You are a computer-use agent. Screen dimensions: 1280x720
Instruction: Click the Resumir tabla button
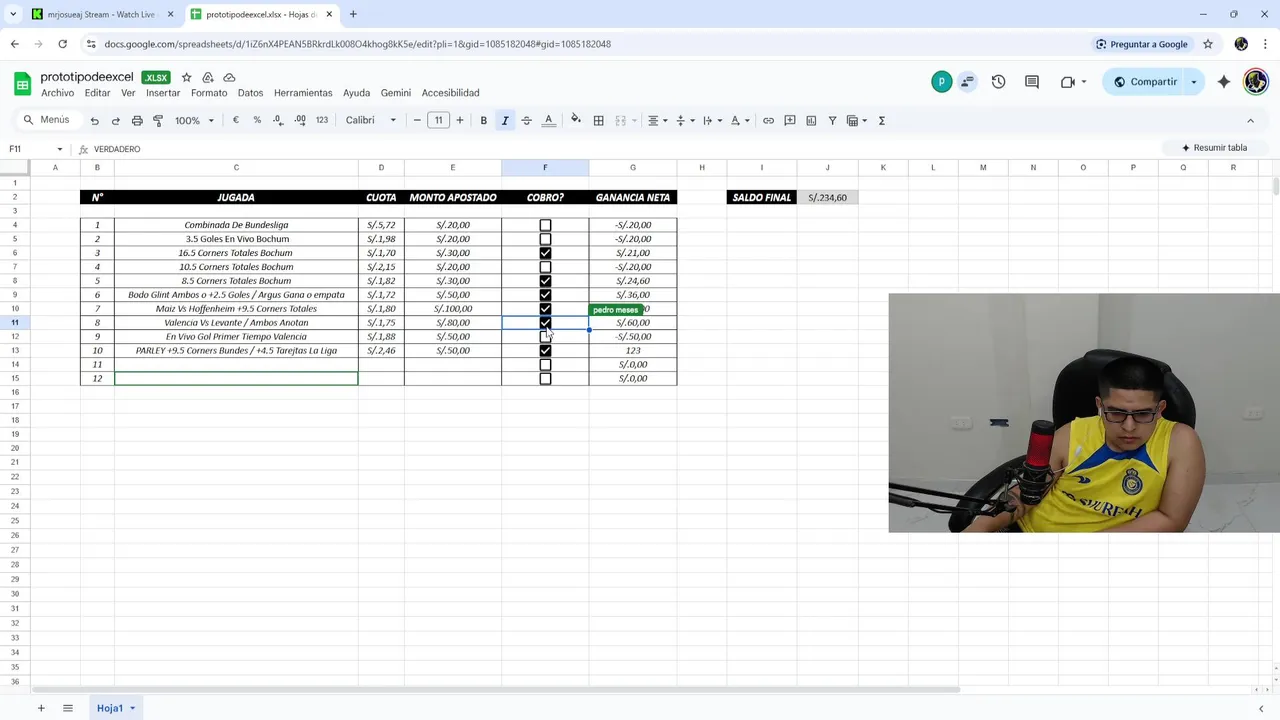(x=1214, y=148)
